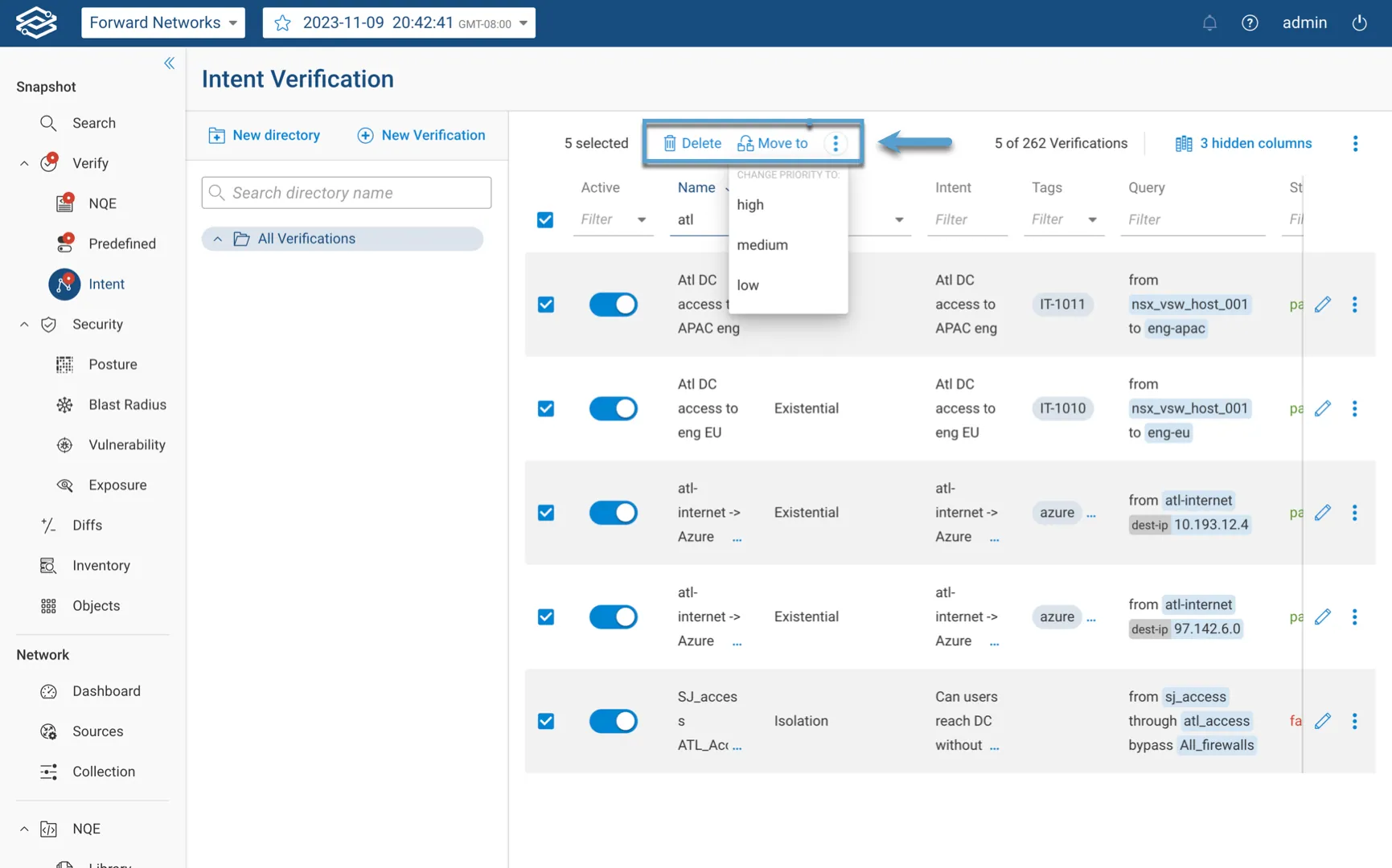Uncheck the select-all header checkbox
1392x868 pixels.
pyautogui.click(x=545, y=219)
